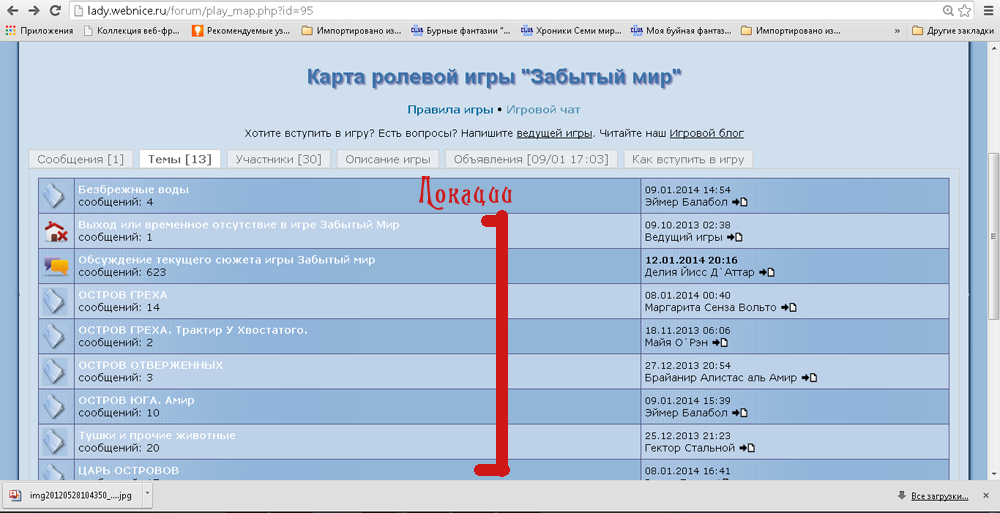Go back using browser back arrow
The width and height of the screenshot is (1000, 513).
(x=14, y=10)
